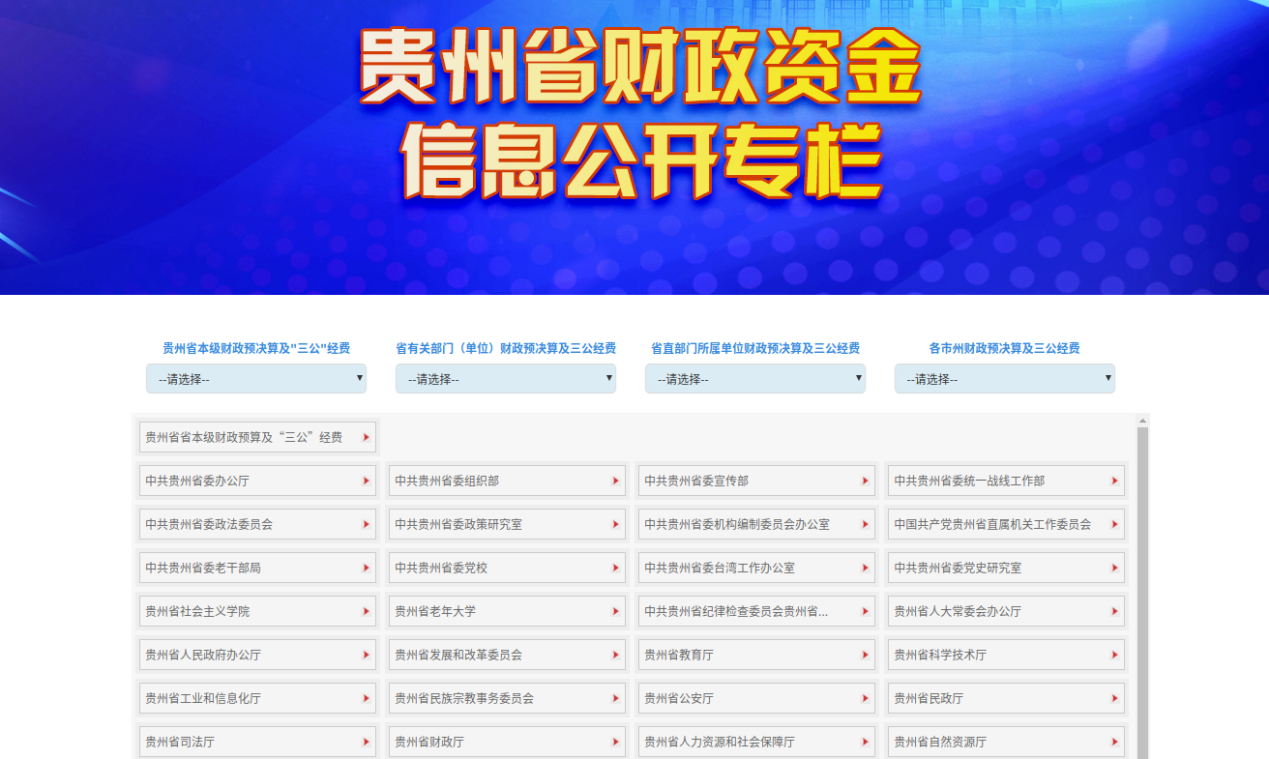Click red arrow next to 贵州省财政厅
Screen dimensions: 1269x759
click(x=616, y=742)
